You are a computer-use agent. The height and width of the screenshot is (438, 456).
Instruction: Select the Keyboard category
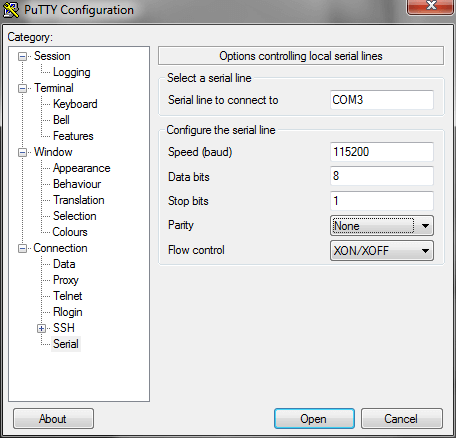75,104
